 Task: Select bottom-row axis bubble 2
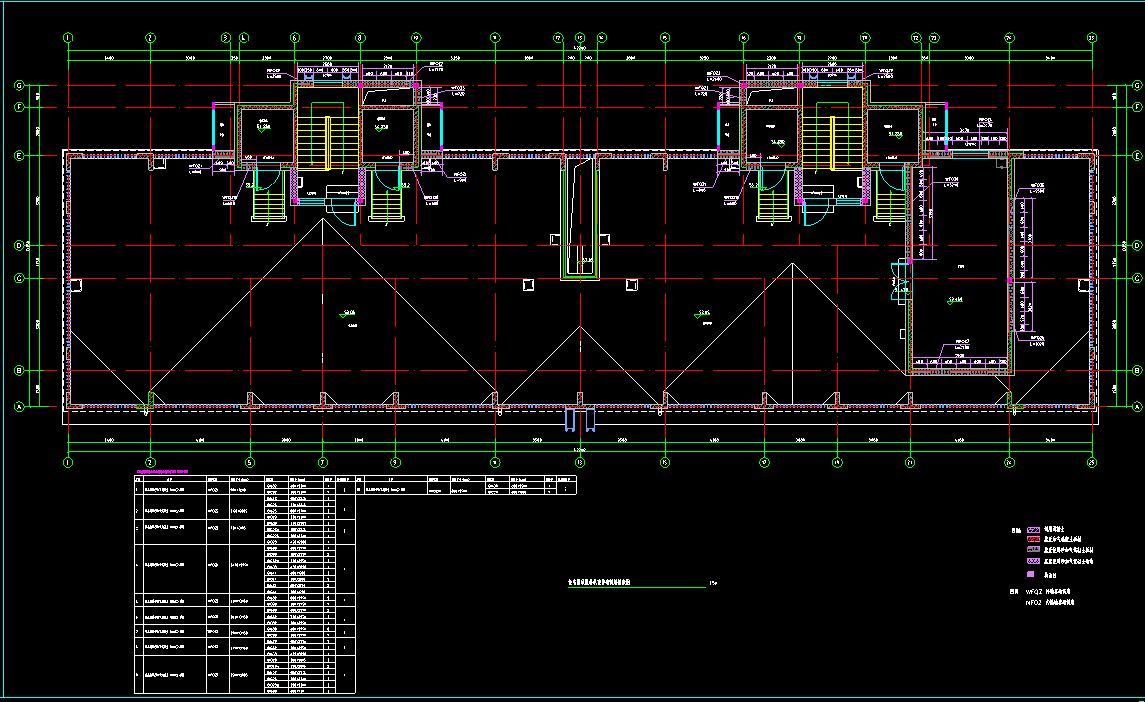149,462
